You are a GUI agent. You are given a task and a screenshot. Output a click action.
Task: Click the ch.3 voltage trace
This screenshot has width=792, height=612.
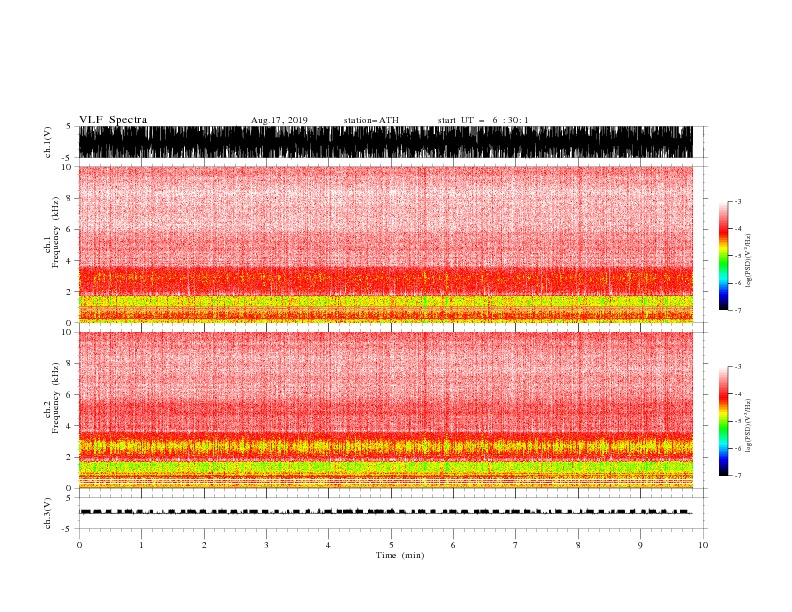385,512
